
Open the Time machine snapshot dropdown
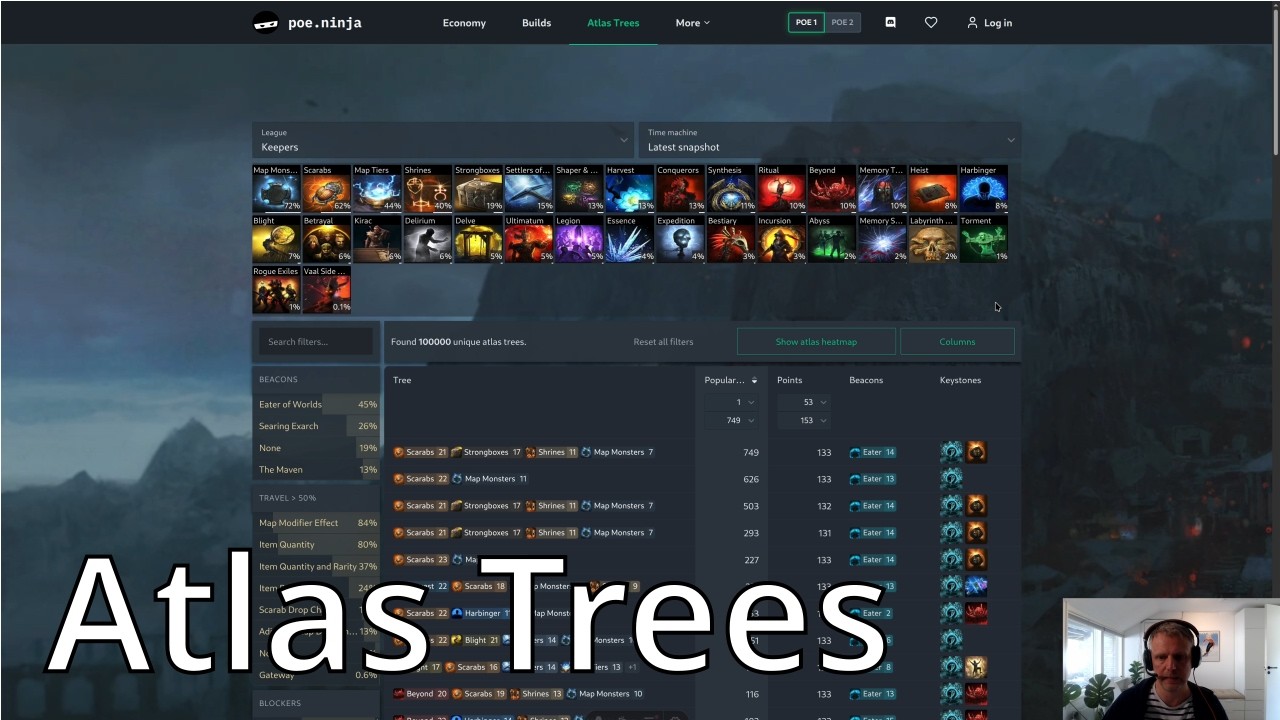tap(830, 140)
